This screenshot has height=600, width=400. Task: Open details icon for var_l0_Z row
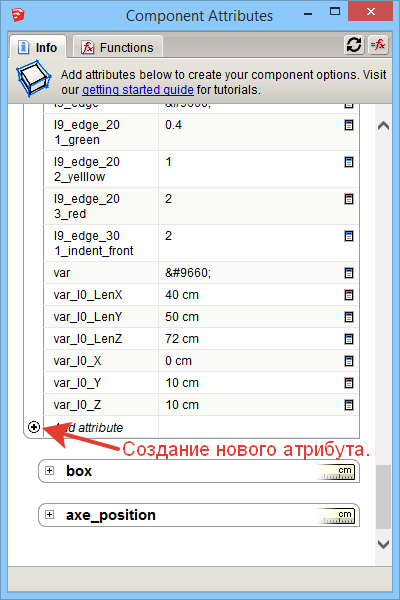click(349, 405)
